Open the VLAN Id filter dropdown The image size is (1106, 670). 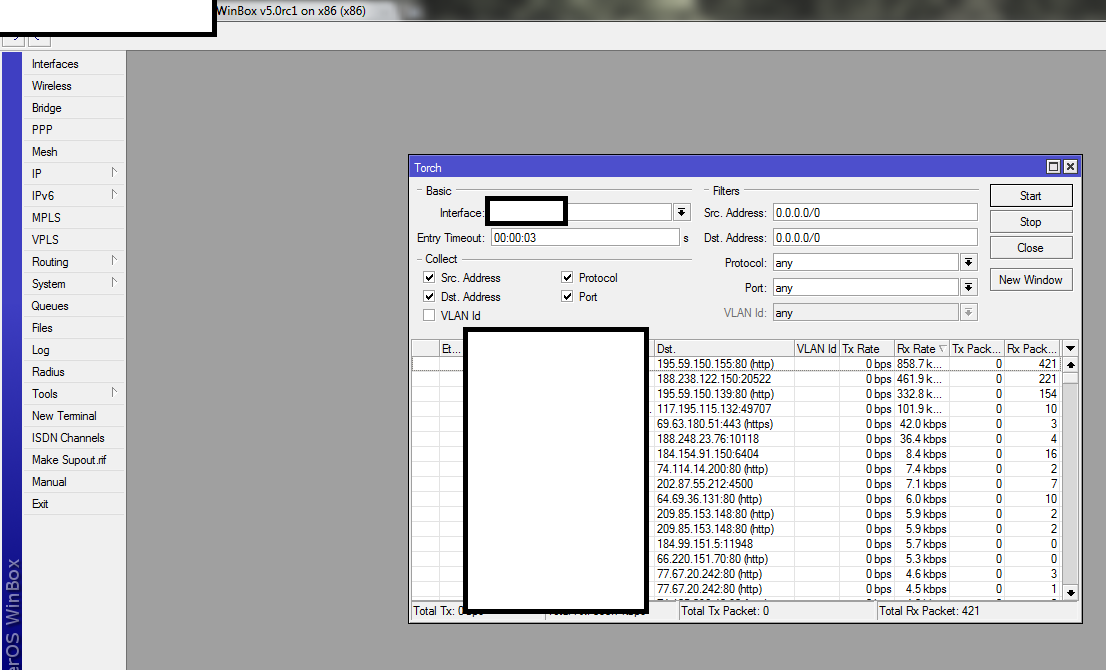pyautogui.click(x=968, y=312)
